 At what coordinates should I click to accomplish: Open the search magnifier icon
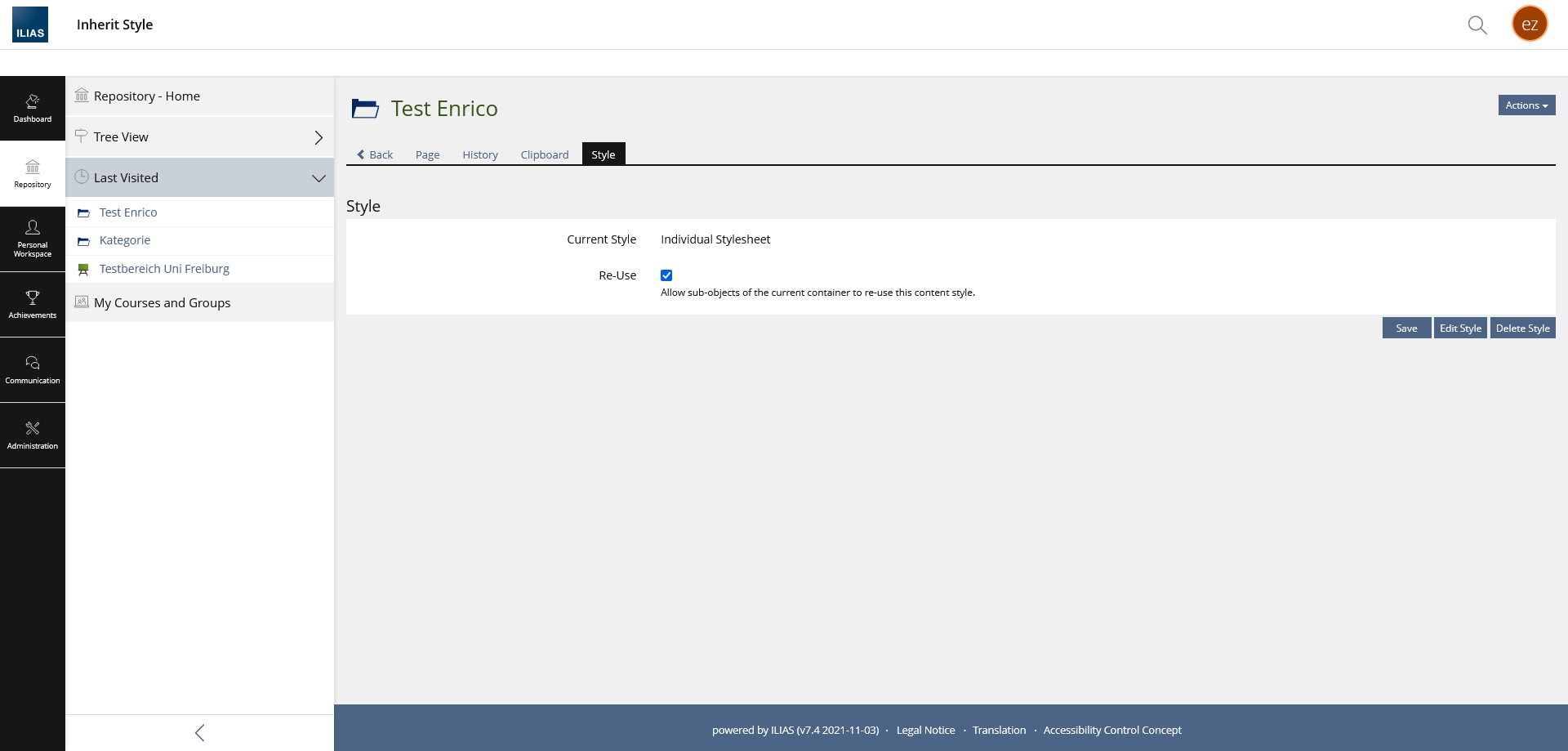pos(1477,25)
